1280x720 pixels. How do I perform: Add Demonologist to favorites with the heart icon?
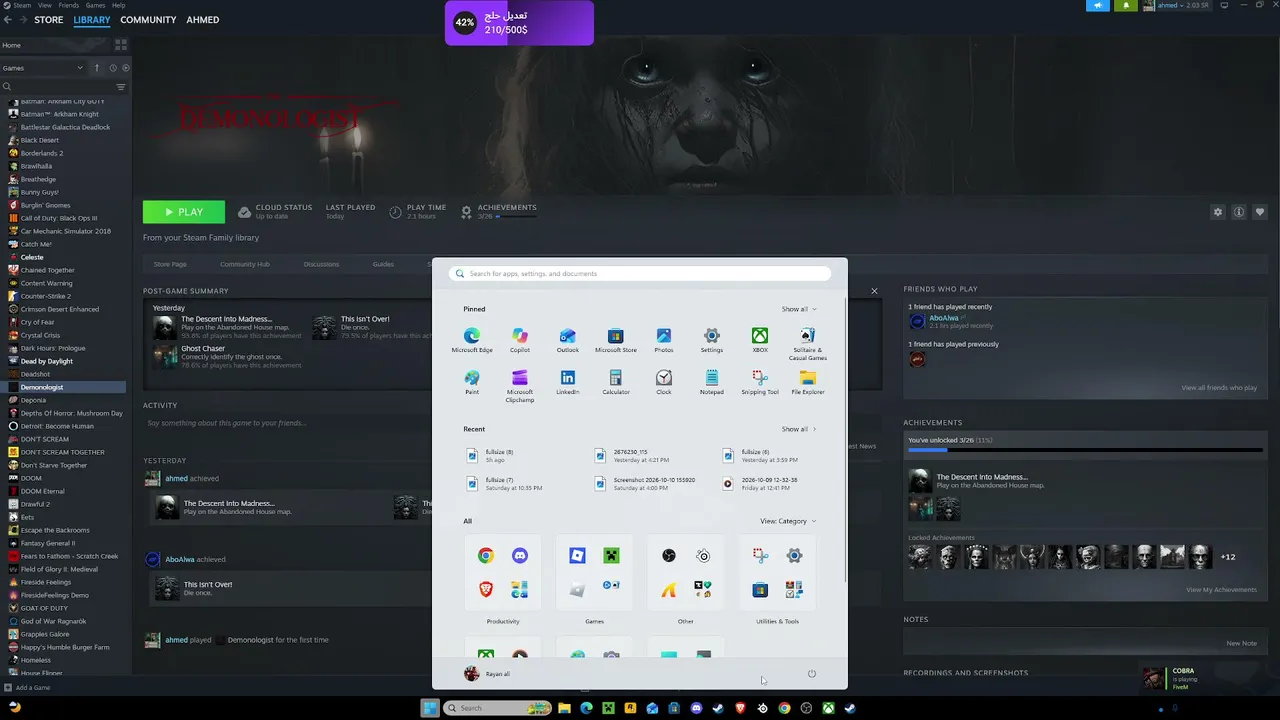pyautogui.click(x=1260, y=212)
